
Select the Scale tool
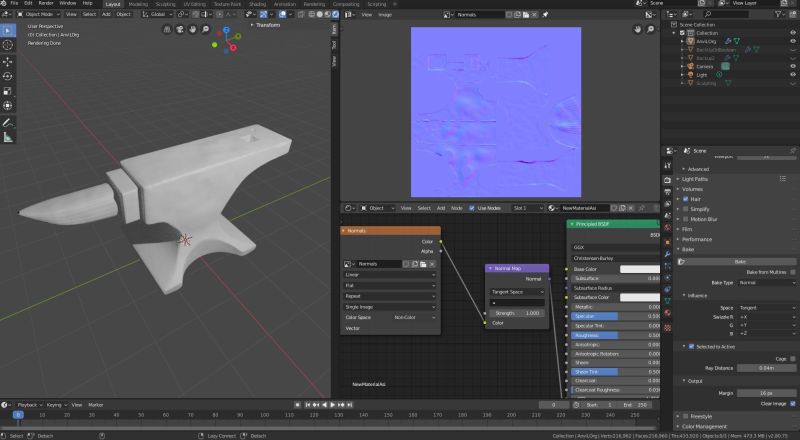[8, 91]
